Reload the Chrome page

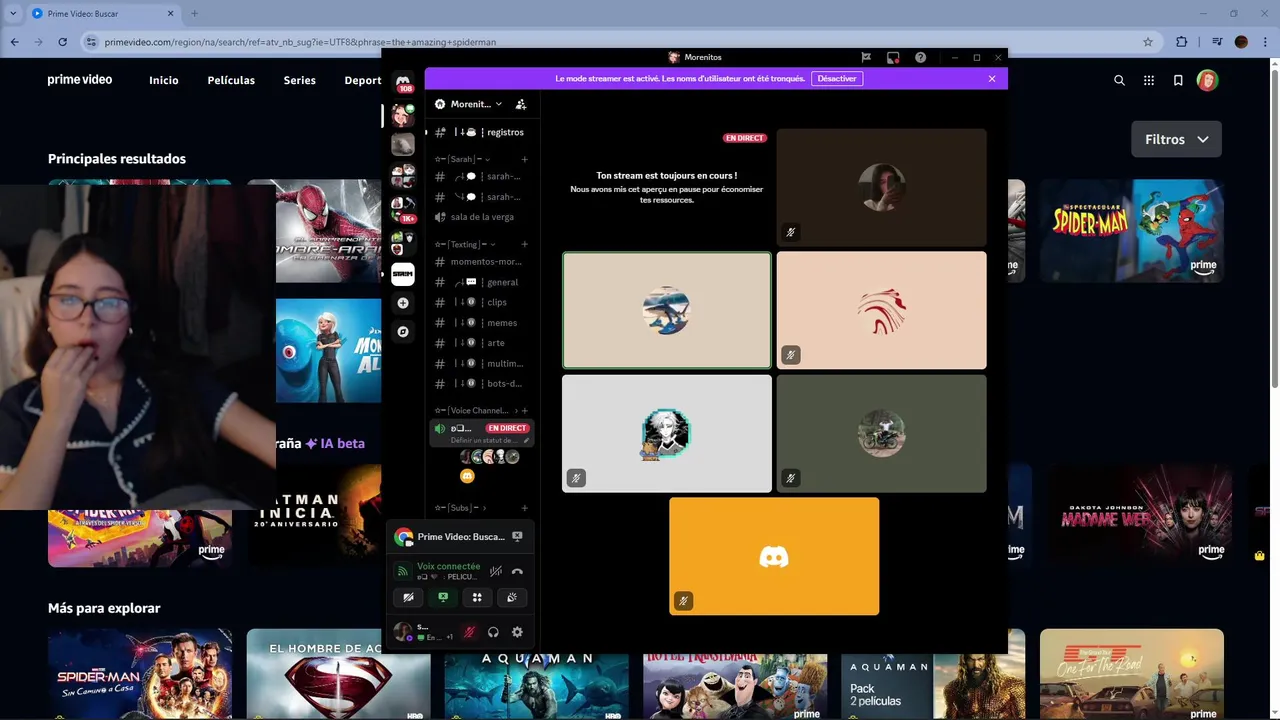pos(63,42)
